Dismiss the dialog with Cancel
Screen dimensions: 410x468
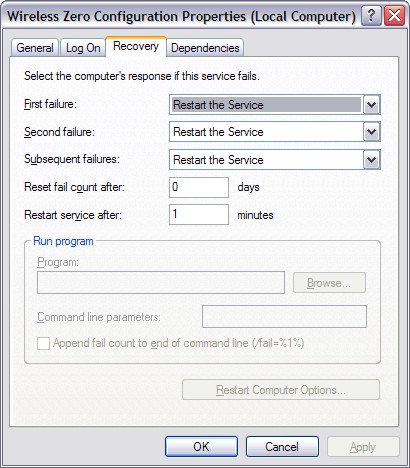282,447
